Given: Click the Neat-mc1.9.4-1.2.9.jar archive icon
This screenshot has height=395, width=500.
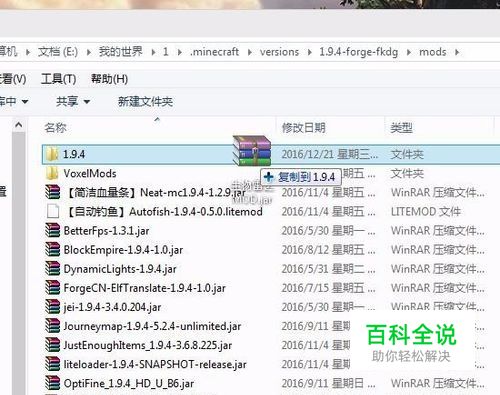Looking at the screenshot, I should point(52,192).
